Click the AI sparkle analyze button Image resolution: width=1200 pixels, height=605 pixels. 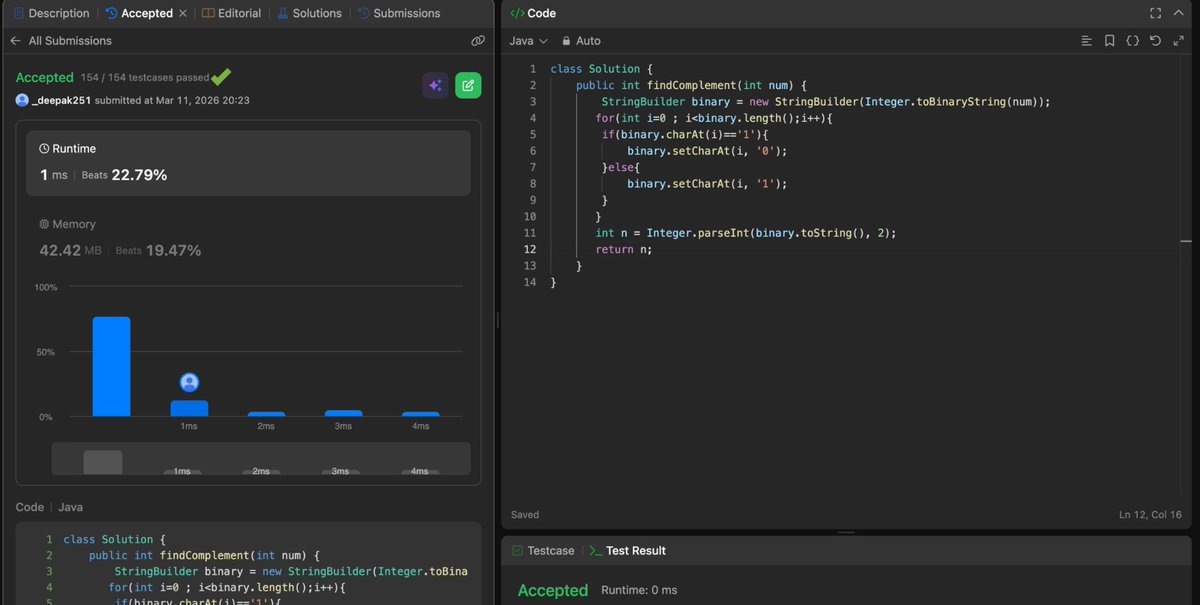[435, 86]
